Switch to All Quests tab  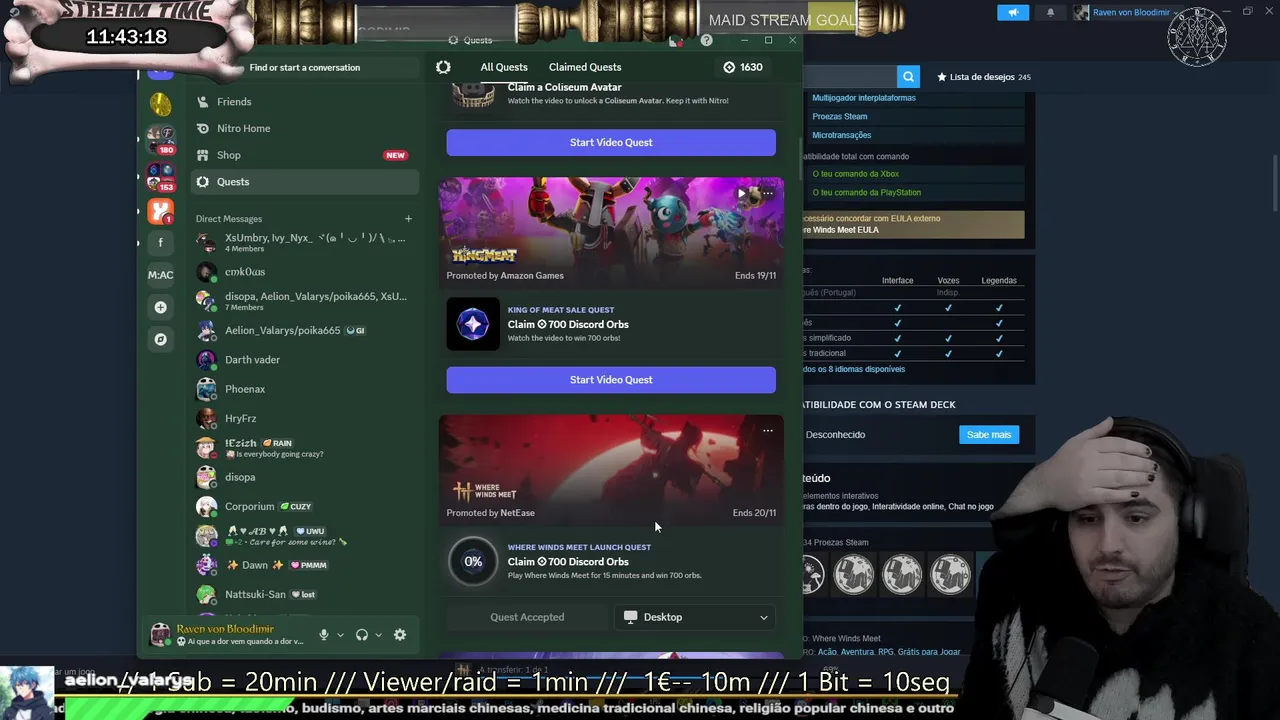tap(504, 67)
